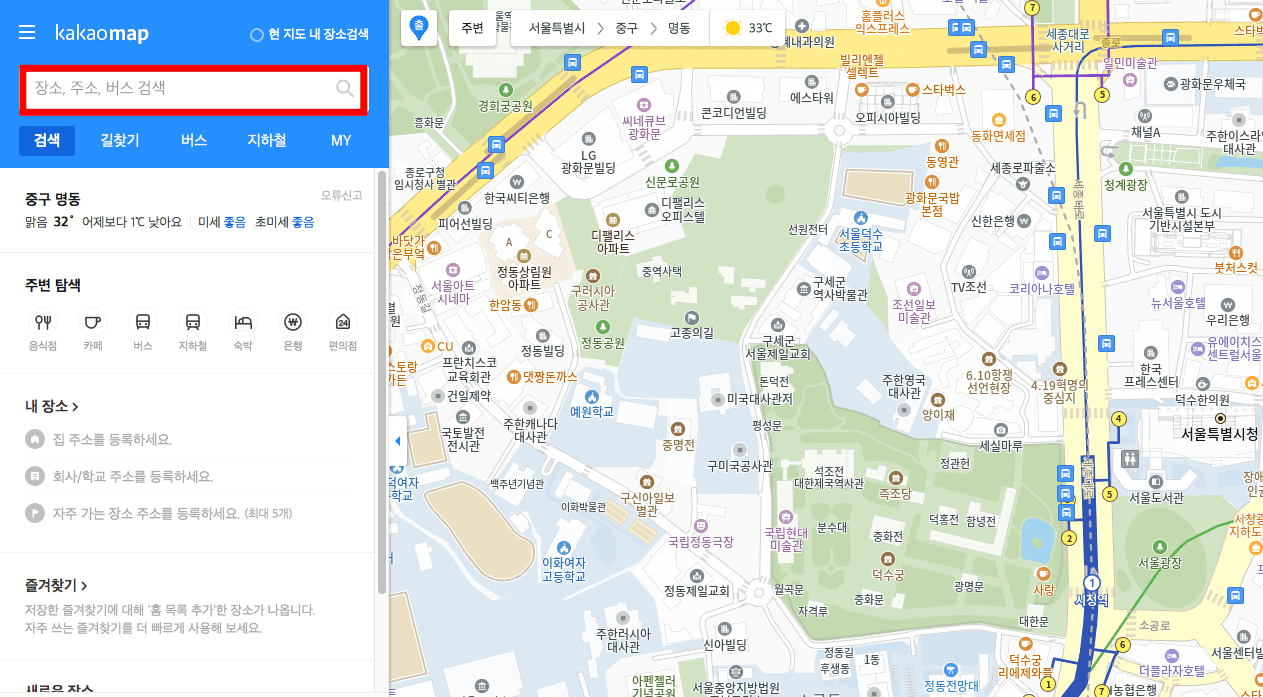Click 예원학교 school marker
The image size is (1263, 697).
(592, 396)
